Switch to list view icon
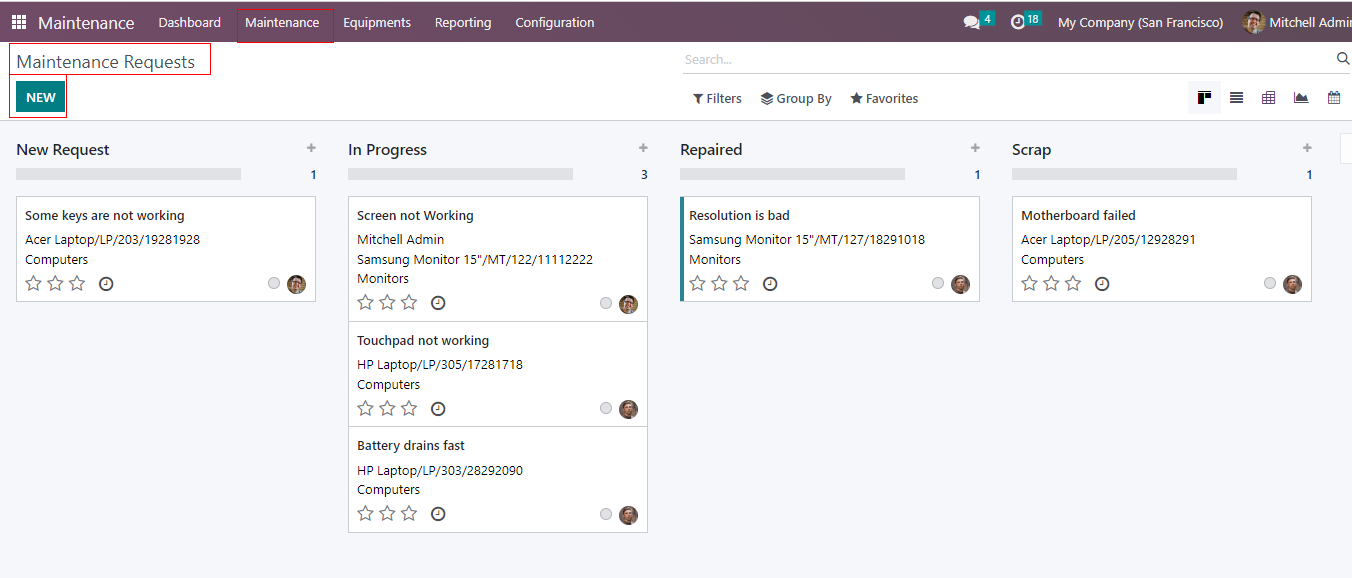1352x578 pixels. (1237, 98)
